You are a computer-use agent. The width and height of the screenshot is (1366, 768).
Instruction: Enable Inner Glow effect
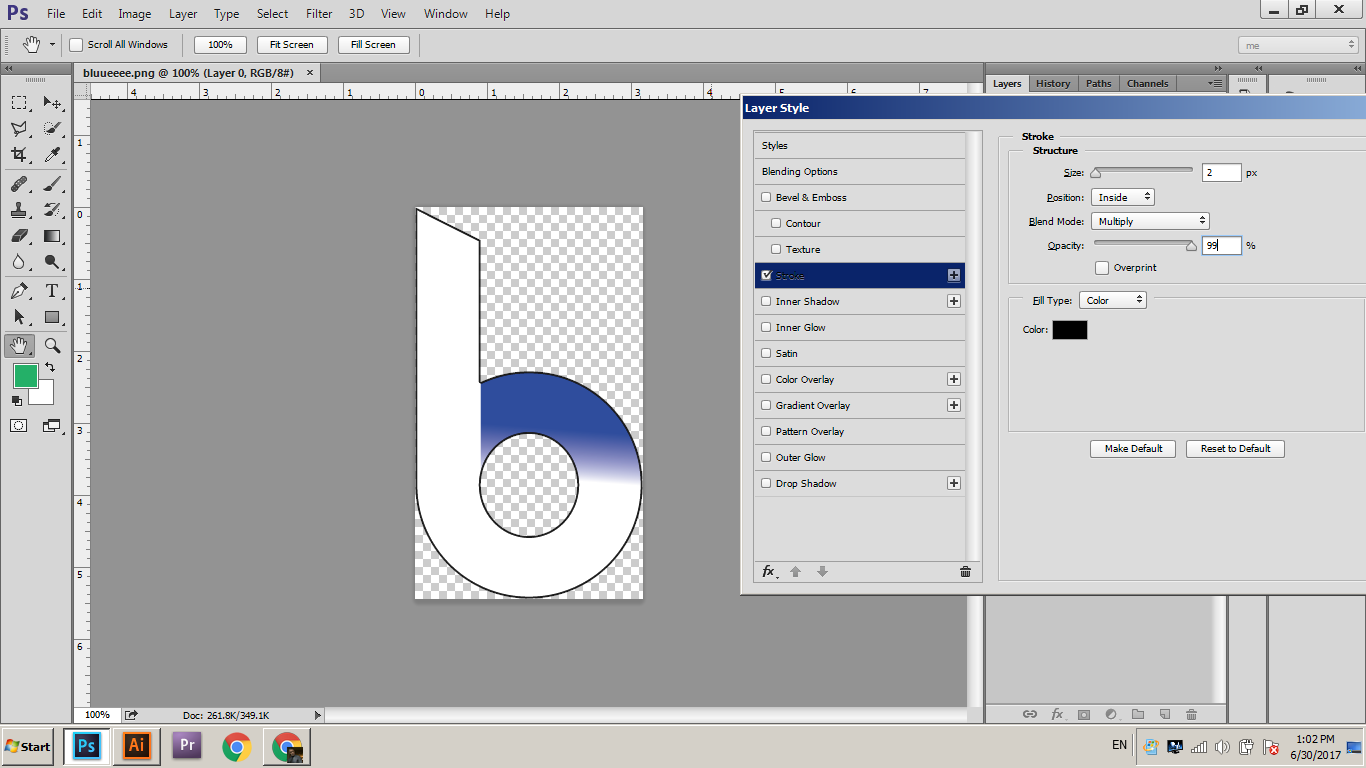click(x=767, y=328)
